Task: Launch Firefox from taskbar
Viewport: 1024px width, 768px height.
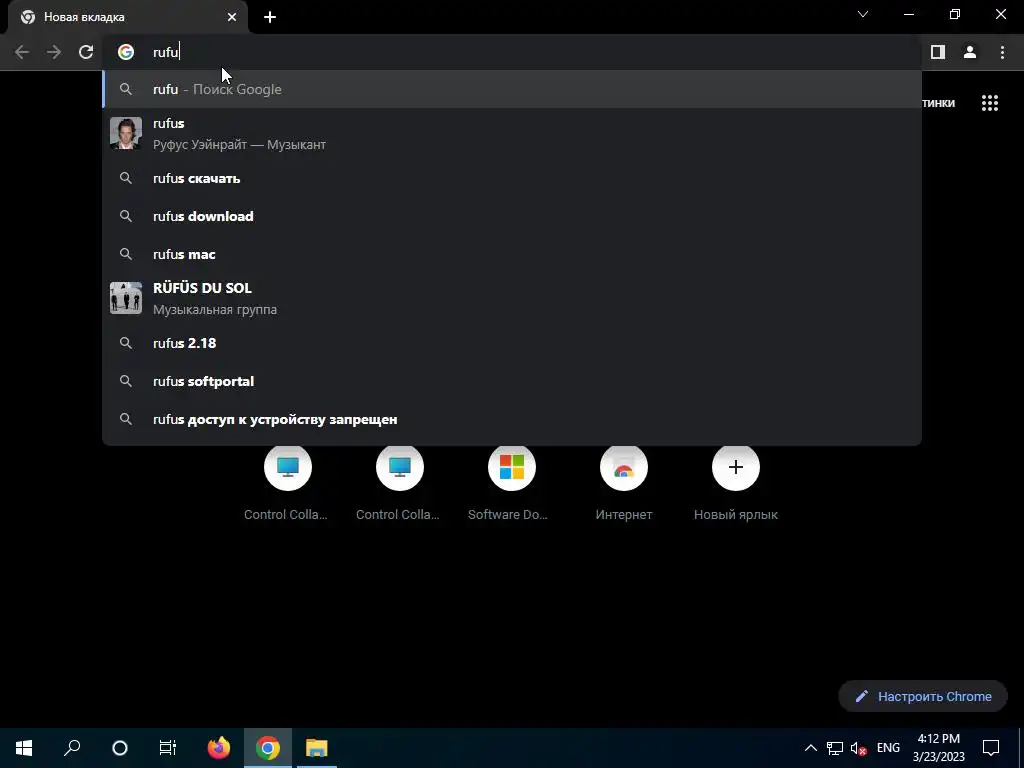Action: [219, 748]
